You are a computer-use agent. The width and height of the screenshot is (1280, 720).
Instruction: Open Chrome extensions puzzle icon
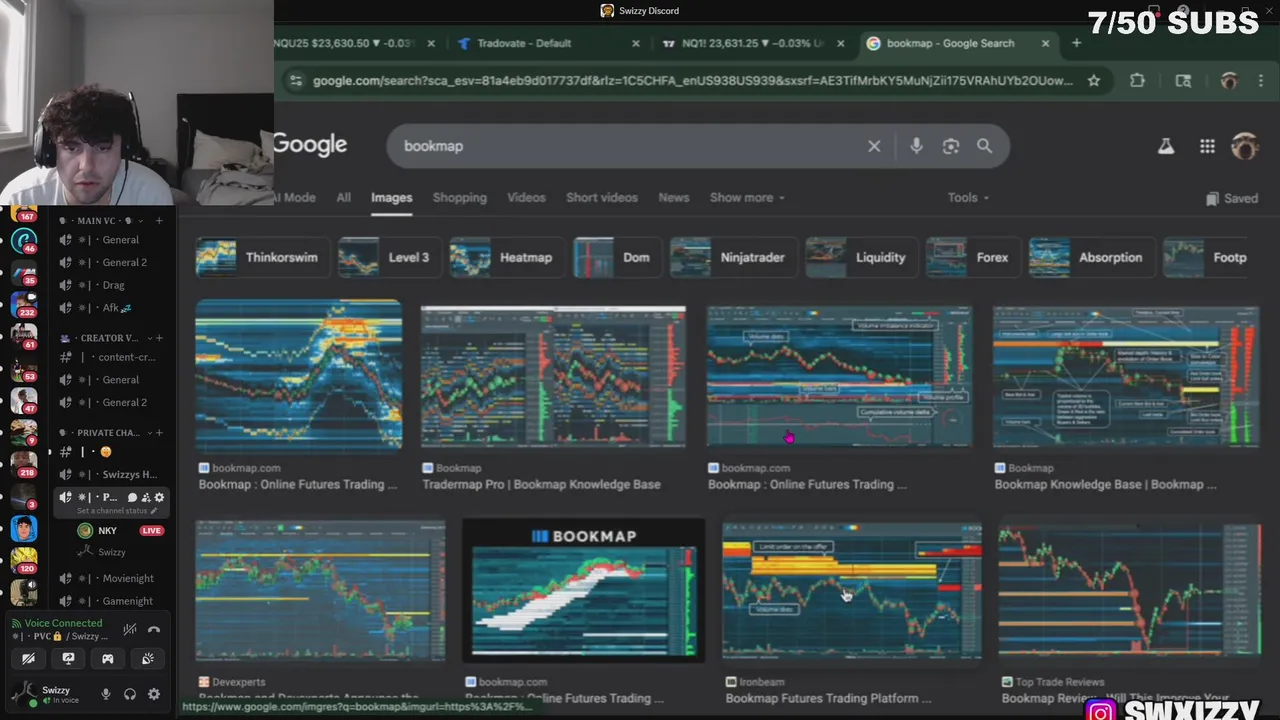(1137, 81)
